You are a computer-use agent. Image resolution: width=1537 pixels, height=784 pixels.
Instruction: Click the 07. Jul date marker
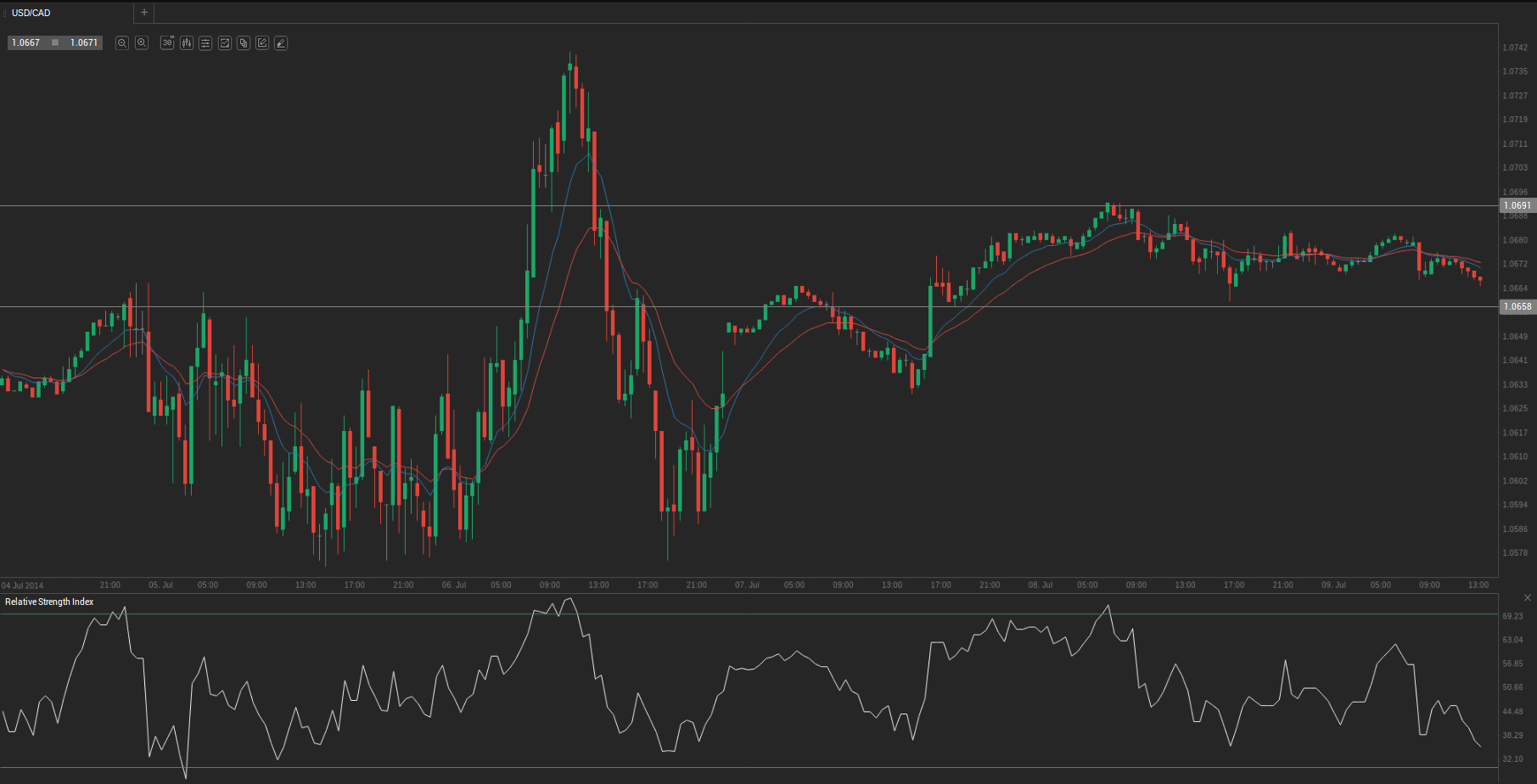(747, 585)
